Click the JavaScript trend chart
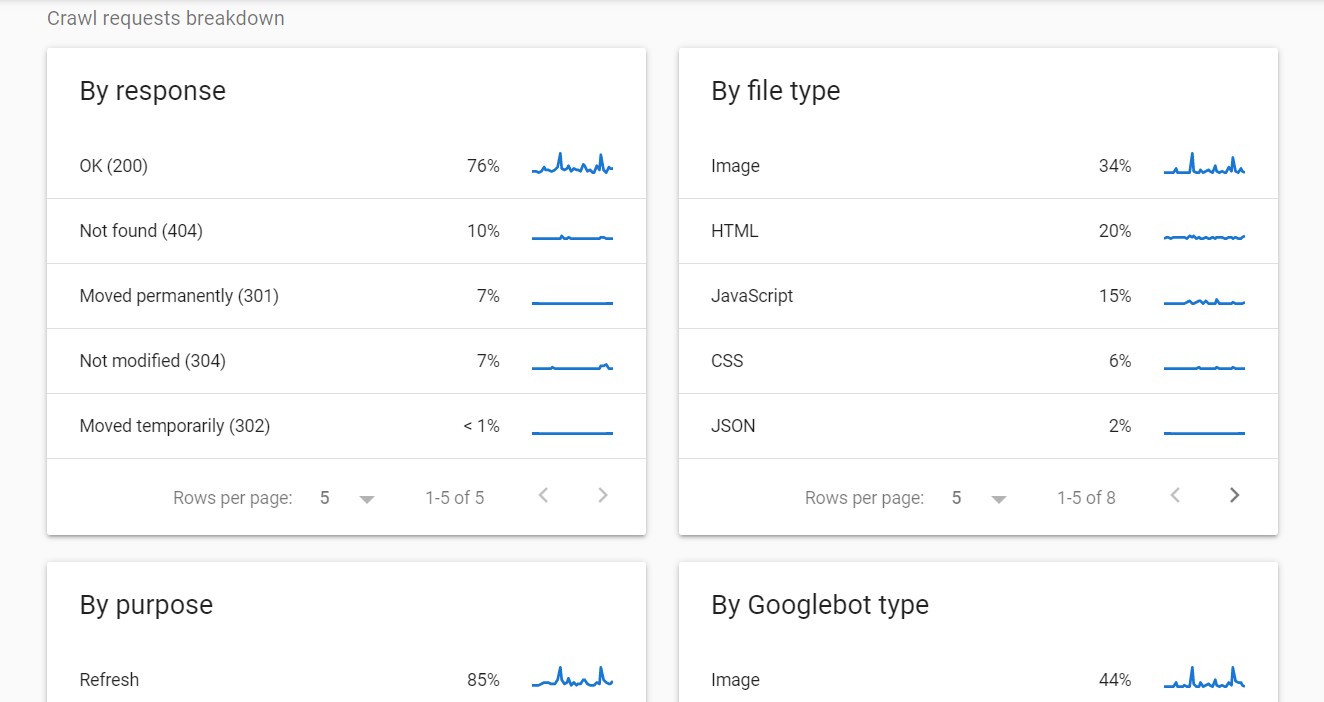 (1204, 296)
